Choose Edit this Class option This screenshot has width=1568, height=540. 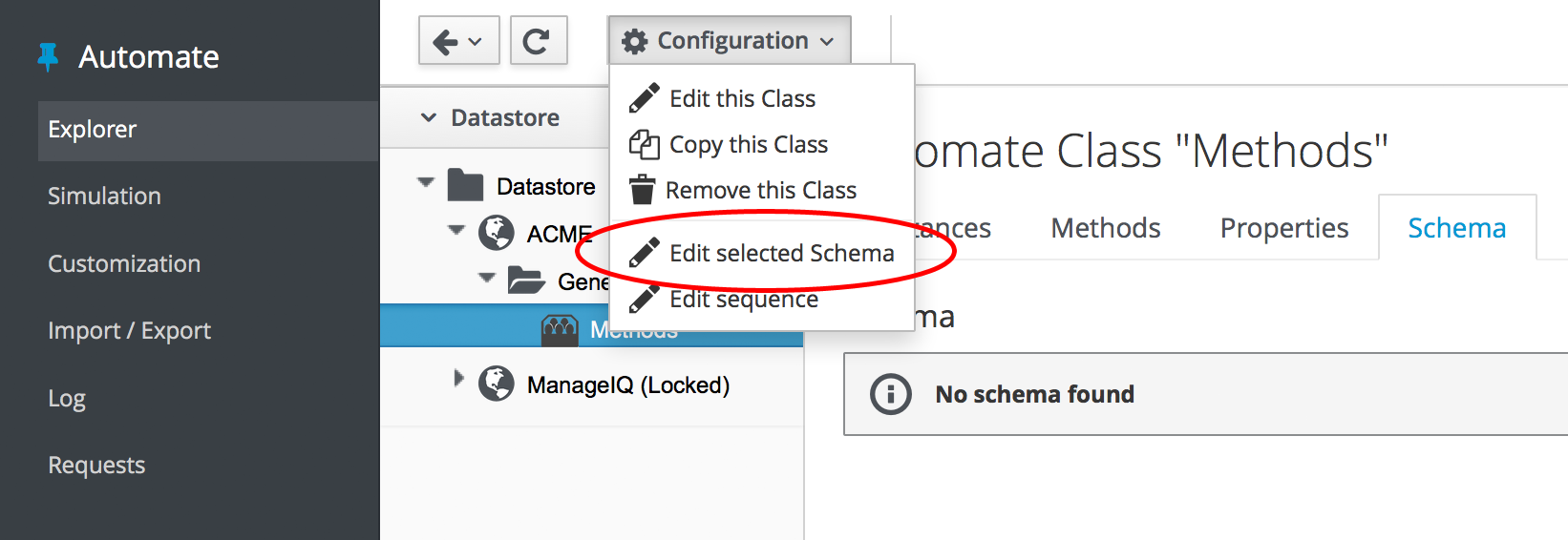click(742, 98)
